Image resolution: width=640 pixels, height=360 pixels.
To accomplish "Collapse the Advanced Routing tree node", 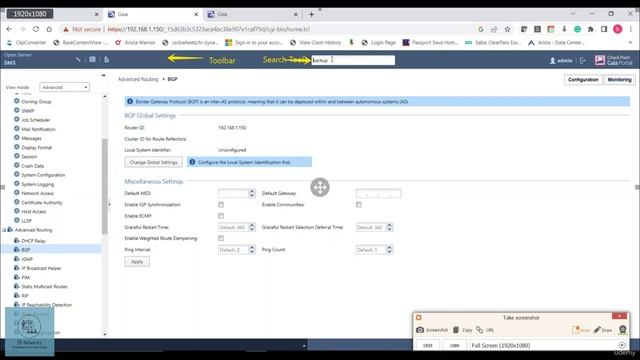I will click(4, 230).
